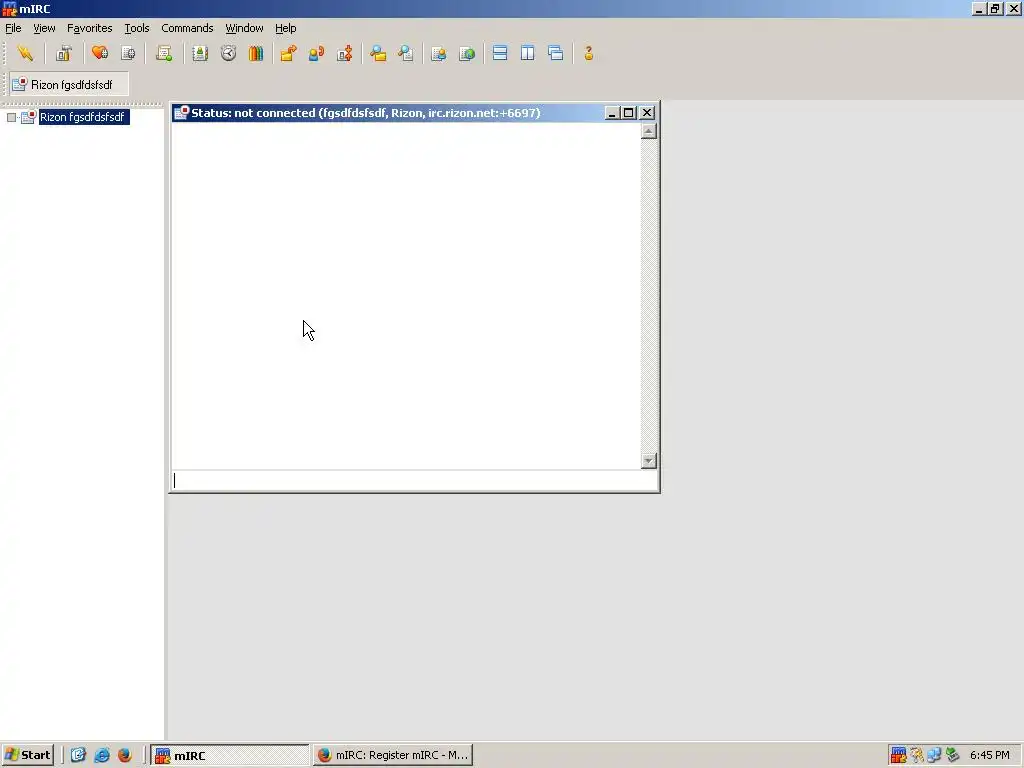Click the Windows Start button
Viewport: 1024px width, 768px height.
(x=27, y=755)
